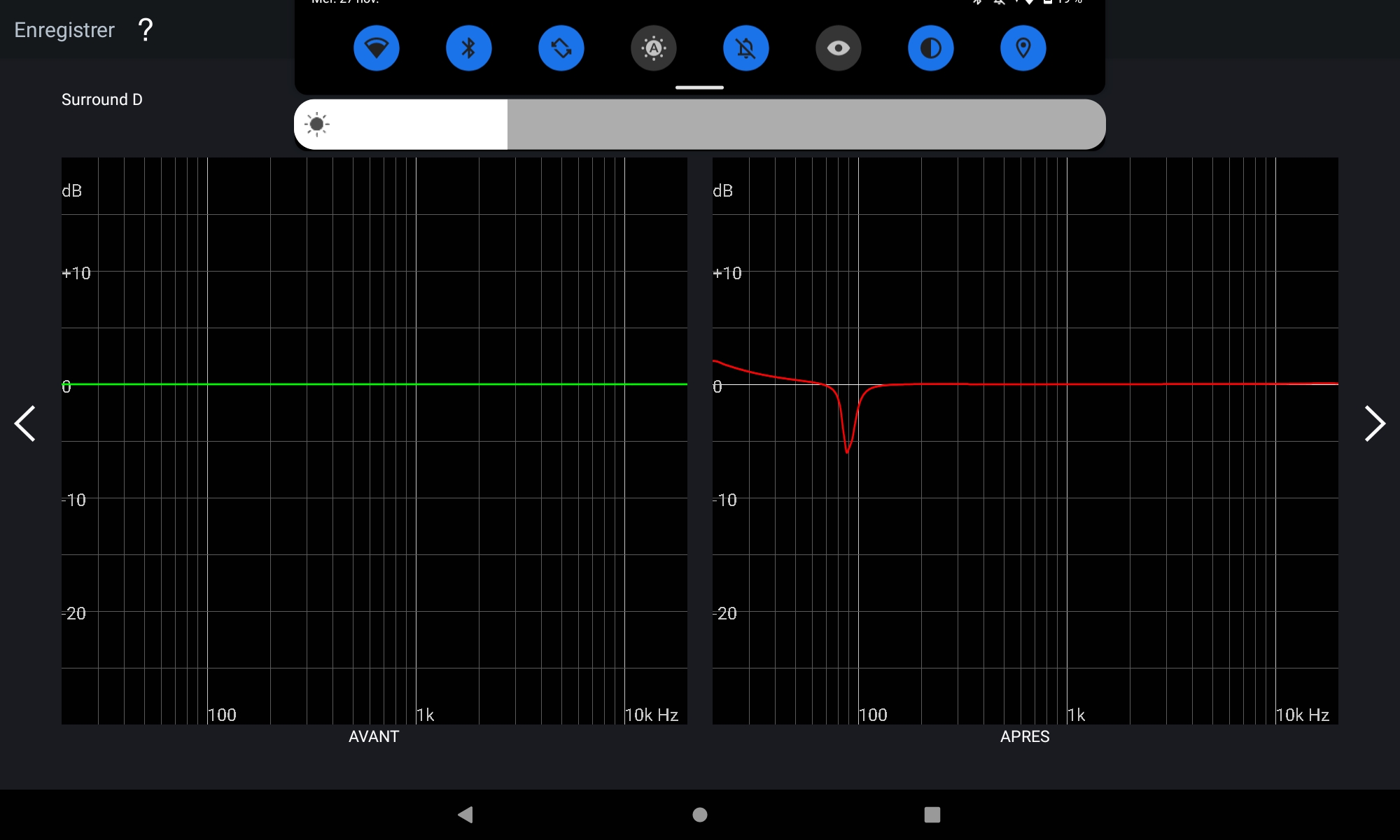Toggle Bluetooth quick setting
Image resolution: width=1400 pixels, height=840 pixels.
point(469,48)
